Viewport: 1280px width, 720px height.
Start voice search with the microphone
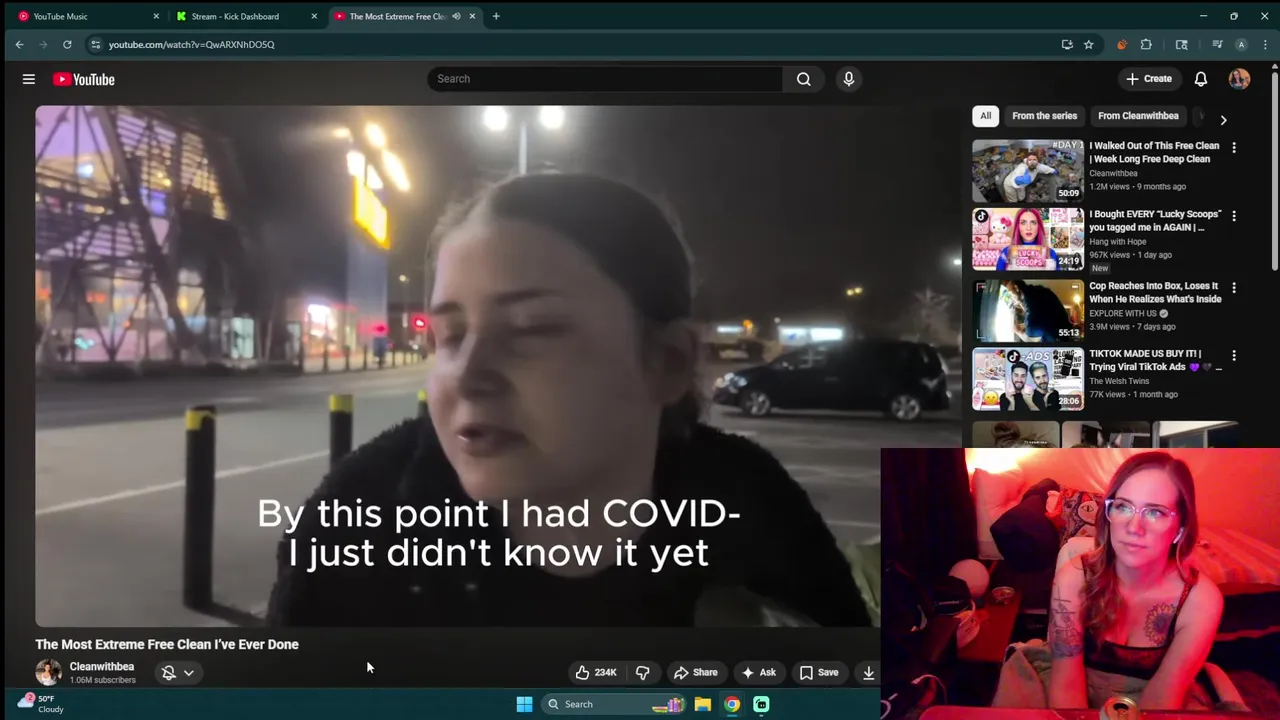849,79
